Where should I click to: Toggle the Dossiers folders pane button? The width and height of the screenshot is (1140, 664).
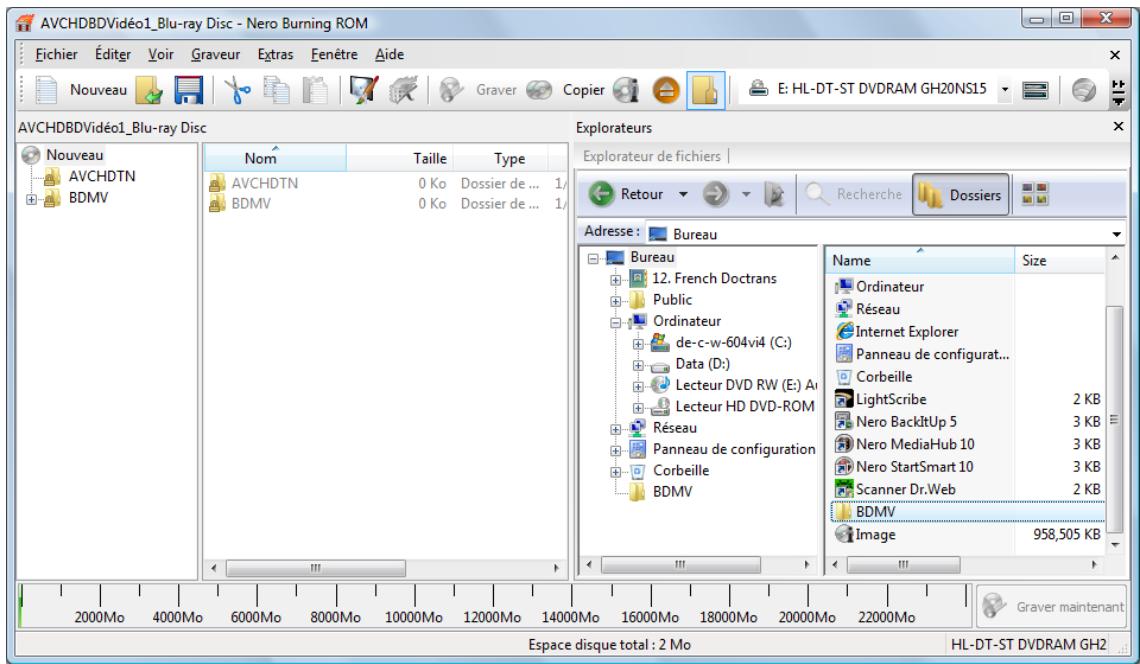[960, 194]
